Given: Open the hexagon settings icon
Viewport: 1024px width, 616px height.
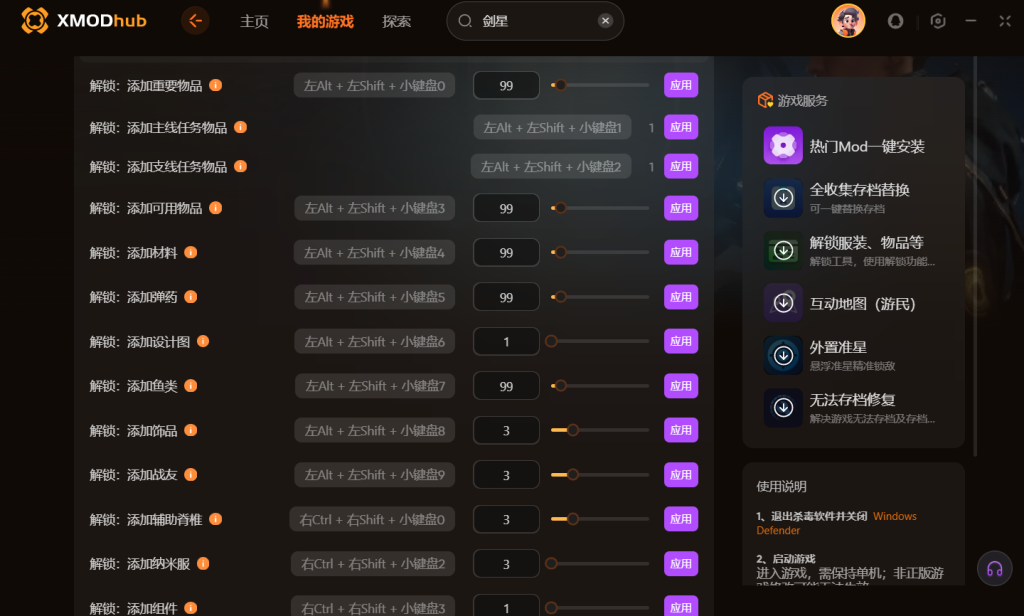Looking at the screenshot, I should point(938,21).
